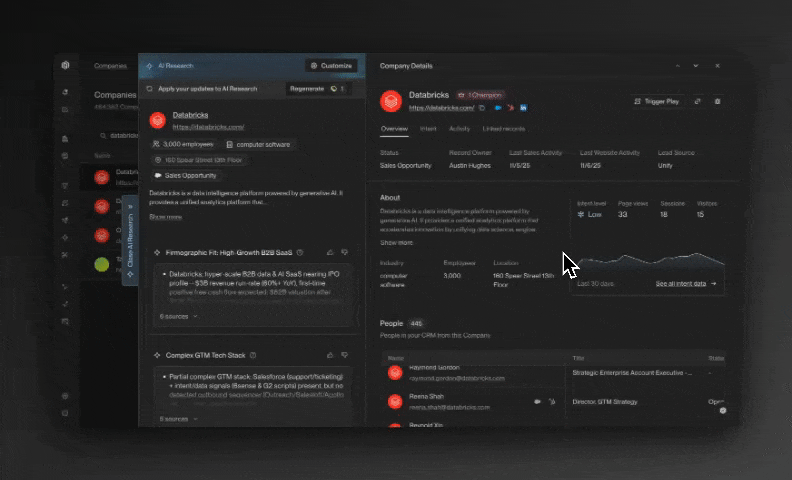Click the Champion badge next to Databricks
This screenshot has height=480, width=792.
click(x=480, y=95)
